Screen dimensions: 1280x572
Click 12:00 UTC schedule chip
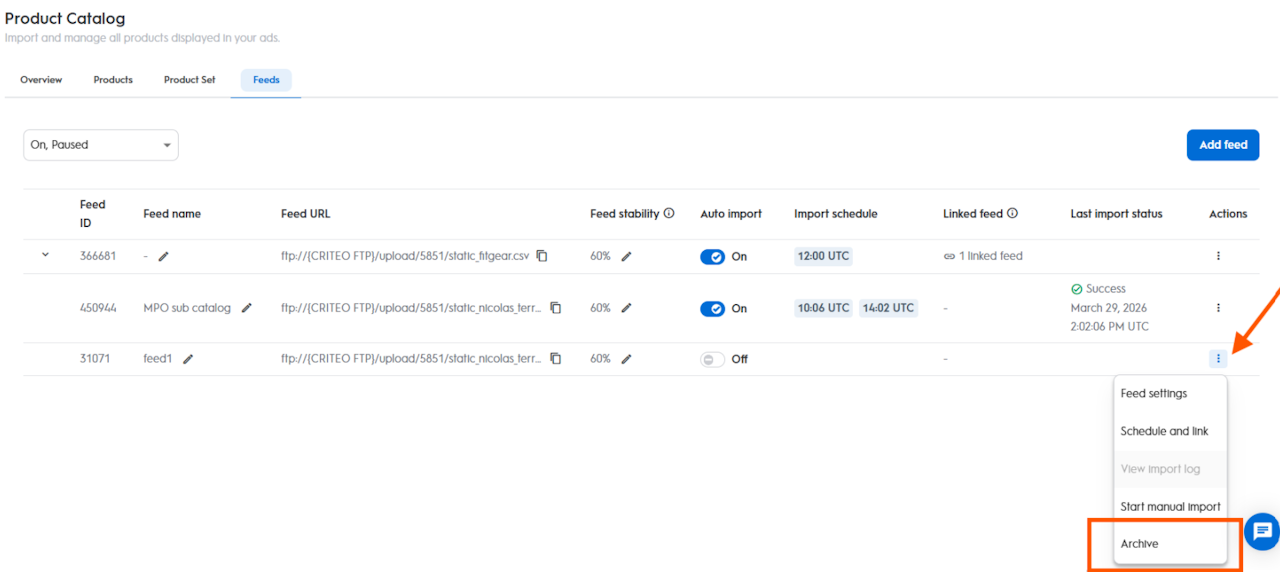click(824, 256)
